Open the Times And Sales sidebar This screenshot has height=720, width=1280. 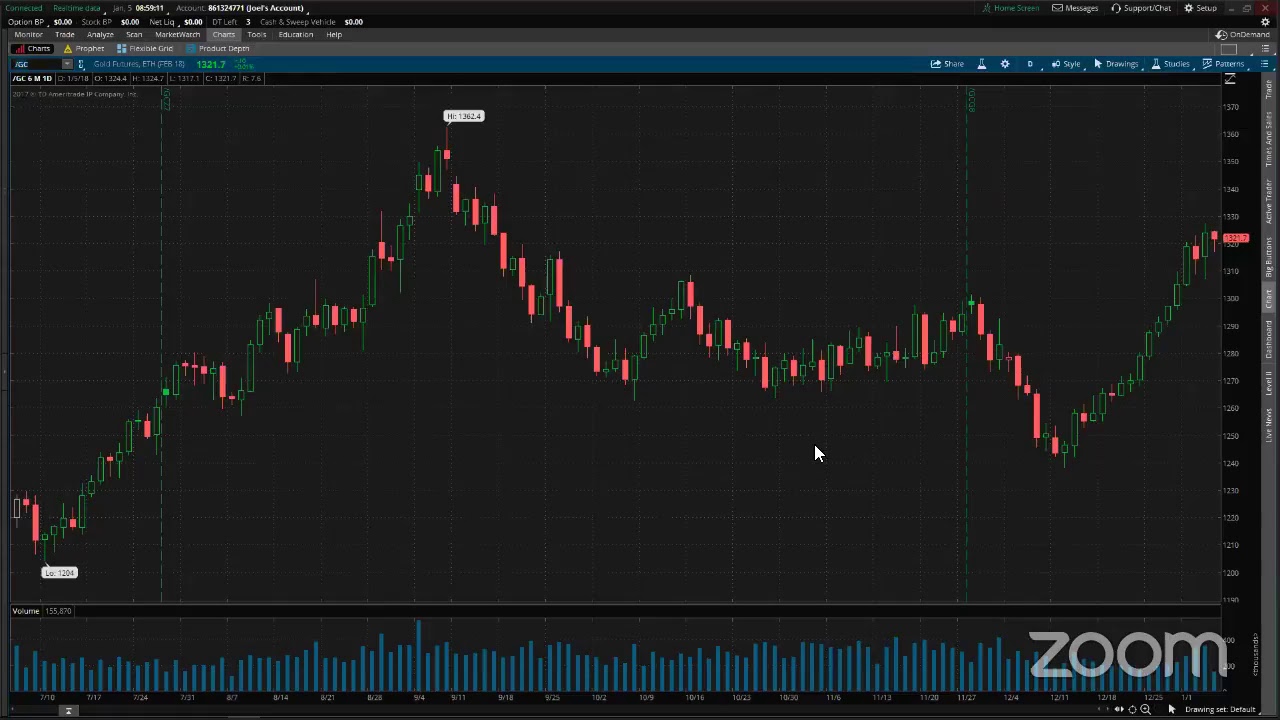(x=1269, y=139)
